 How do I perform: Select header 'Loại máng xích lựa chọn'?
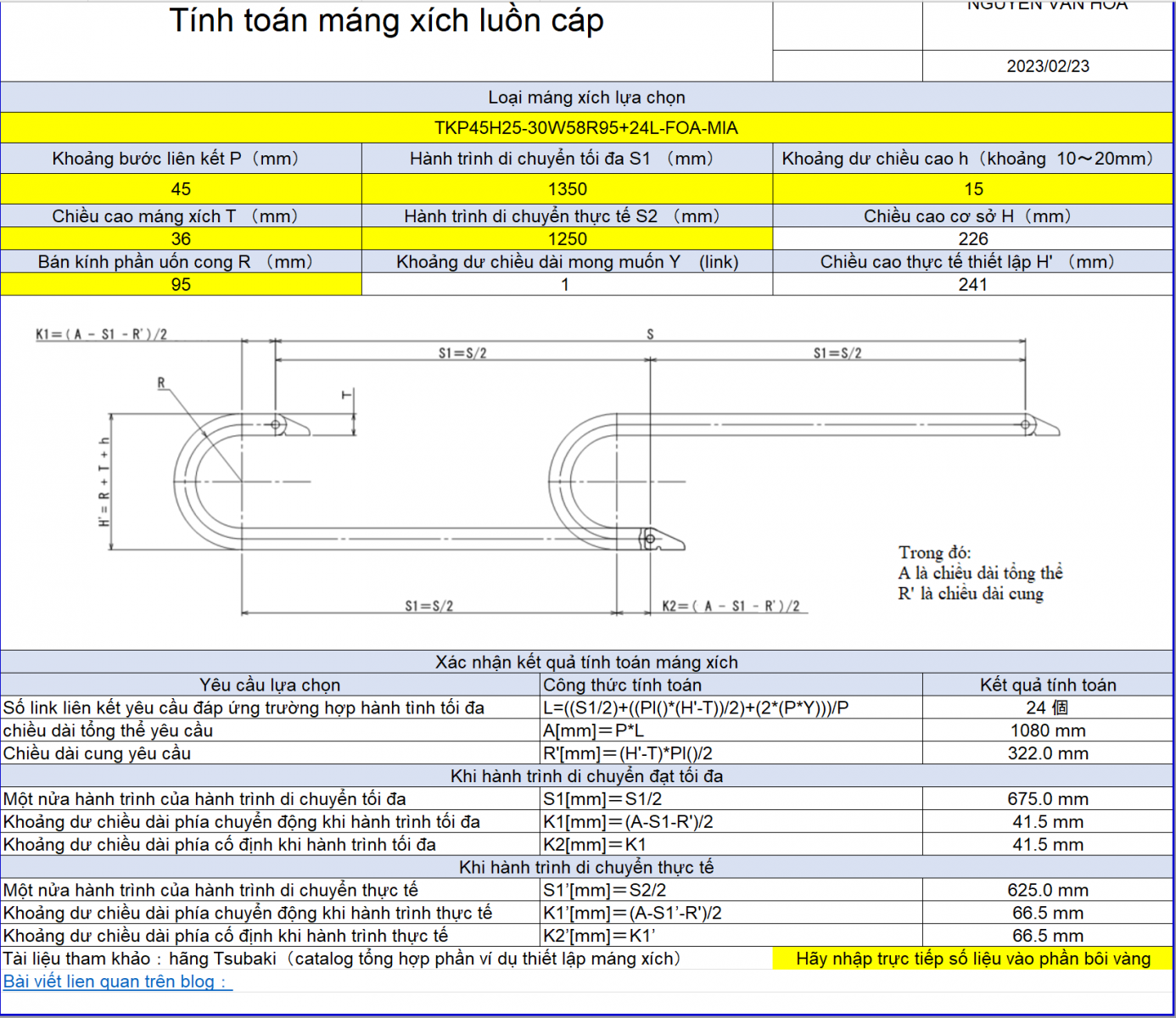click(x=586, y=97)
